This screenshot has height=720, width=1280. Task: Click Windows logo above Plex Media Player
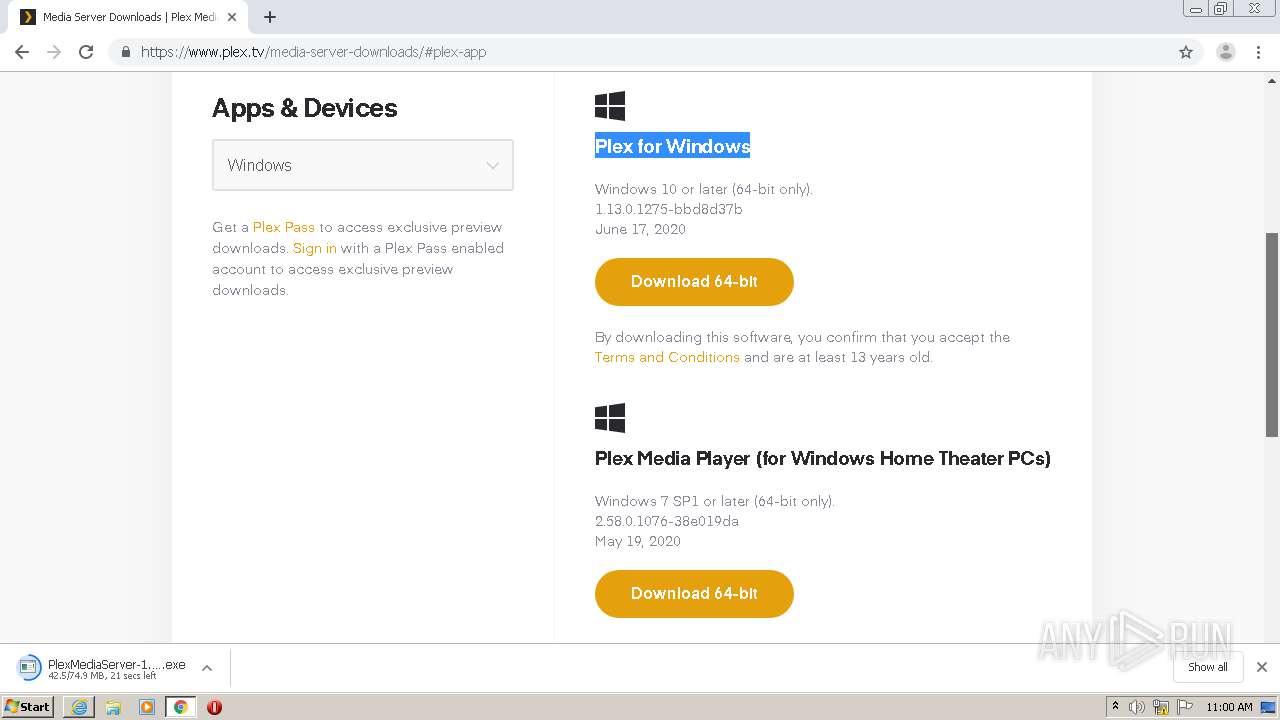click(x=610, y=418)
